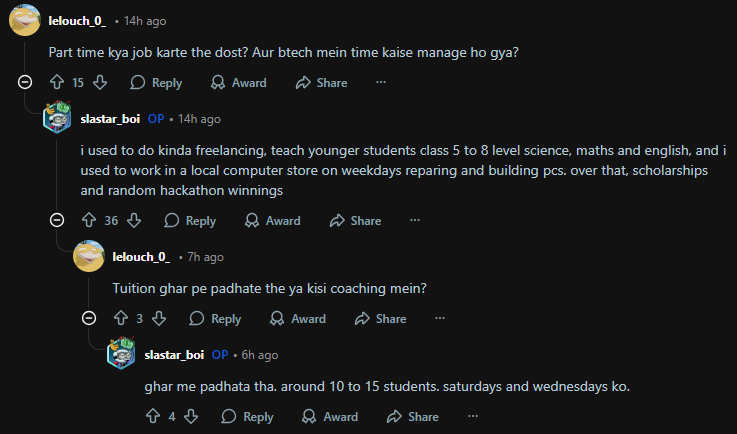Screen dimensions: 737x434
Task: Downvote the comment with 3 votes
Action: coord(159,318)
